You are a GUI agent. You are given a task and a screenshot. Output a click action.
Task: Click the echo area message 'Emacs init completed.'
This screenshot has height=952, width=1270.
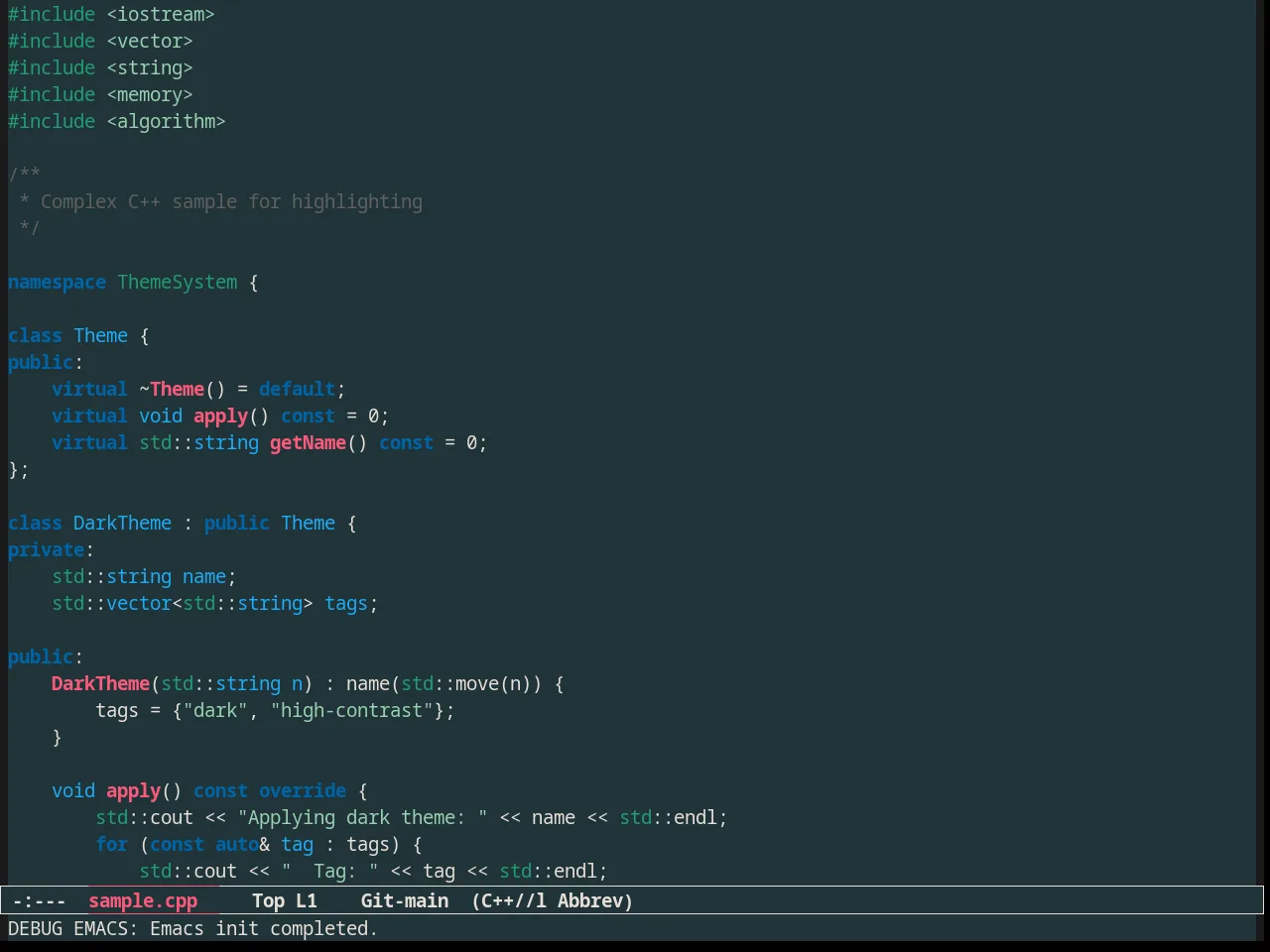(x=264, y=928)
